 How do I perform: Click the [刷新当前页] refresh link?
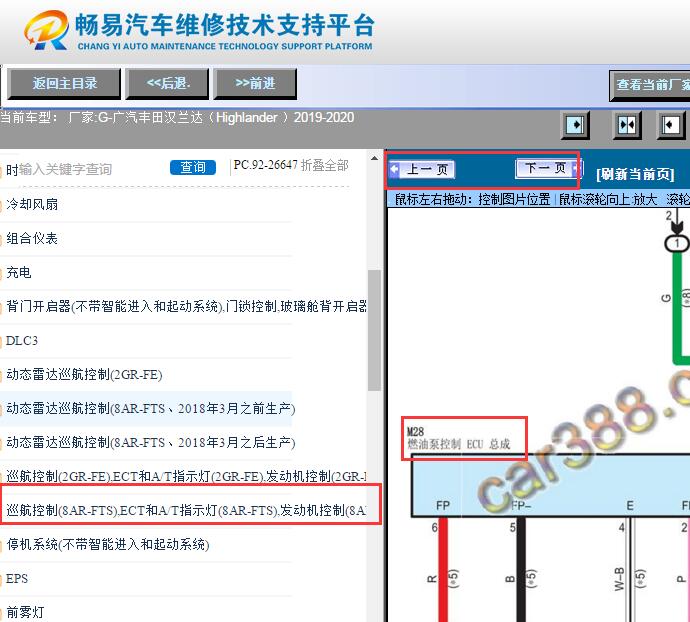[x=635, y=174]
